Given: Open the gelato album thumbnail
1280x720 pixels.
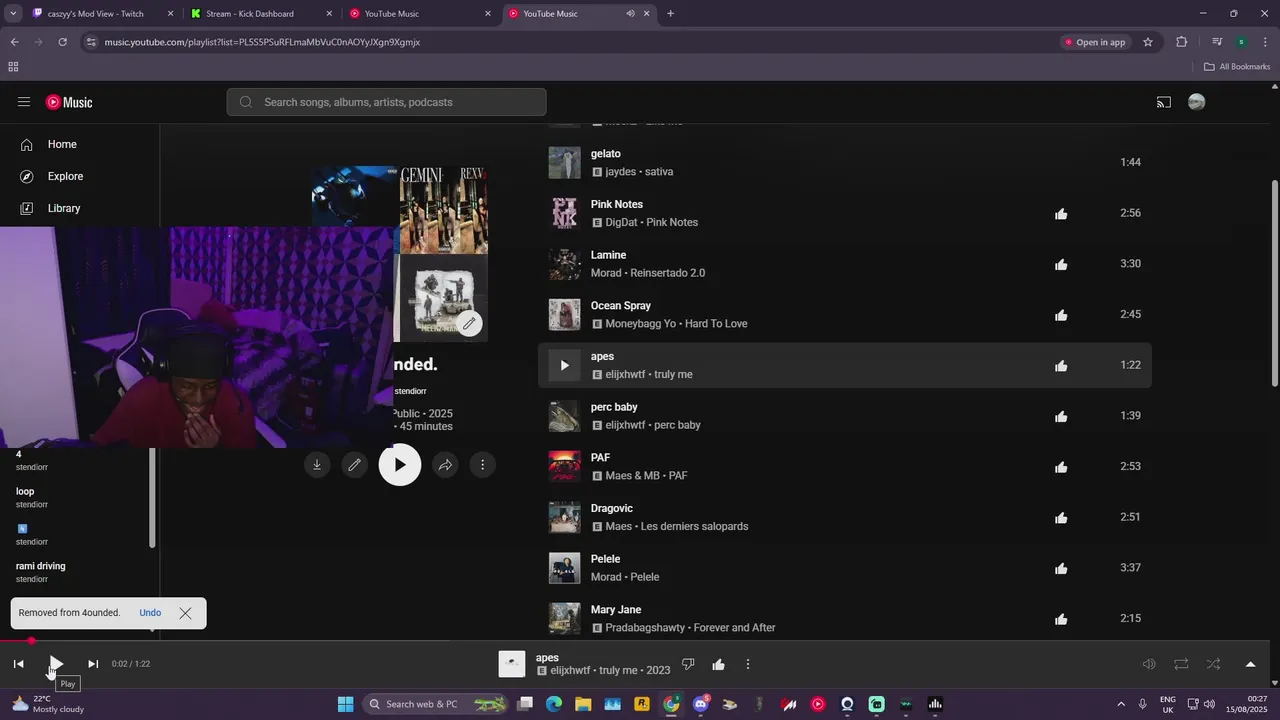Looking at the screenshot, I should [x=564, y=162].
